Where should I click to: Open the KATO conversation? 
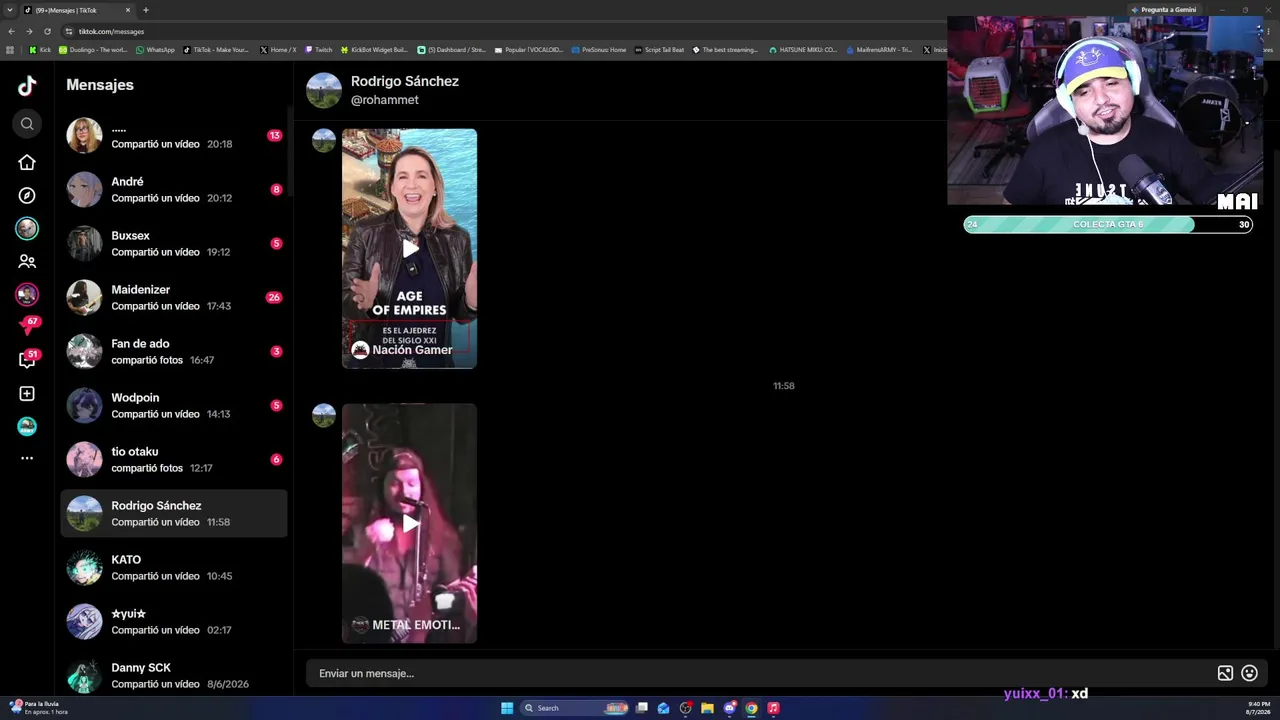coord(174,567)
